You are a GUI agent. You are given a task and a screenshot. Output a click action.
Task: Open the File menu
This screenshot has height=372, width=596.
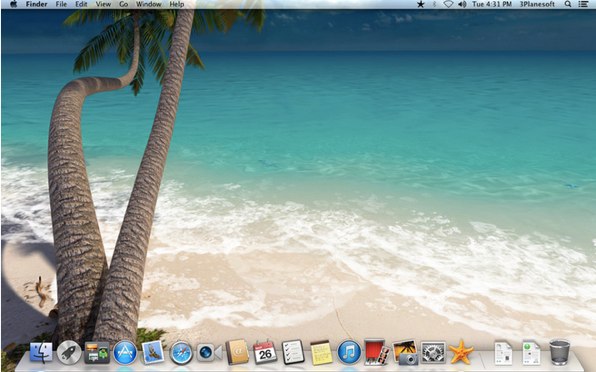click(61, 4)
